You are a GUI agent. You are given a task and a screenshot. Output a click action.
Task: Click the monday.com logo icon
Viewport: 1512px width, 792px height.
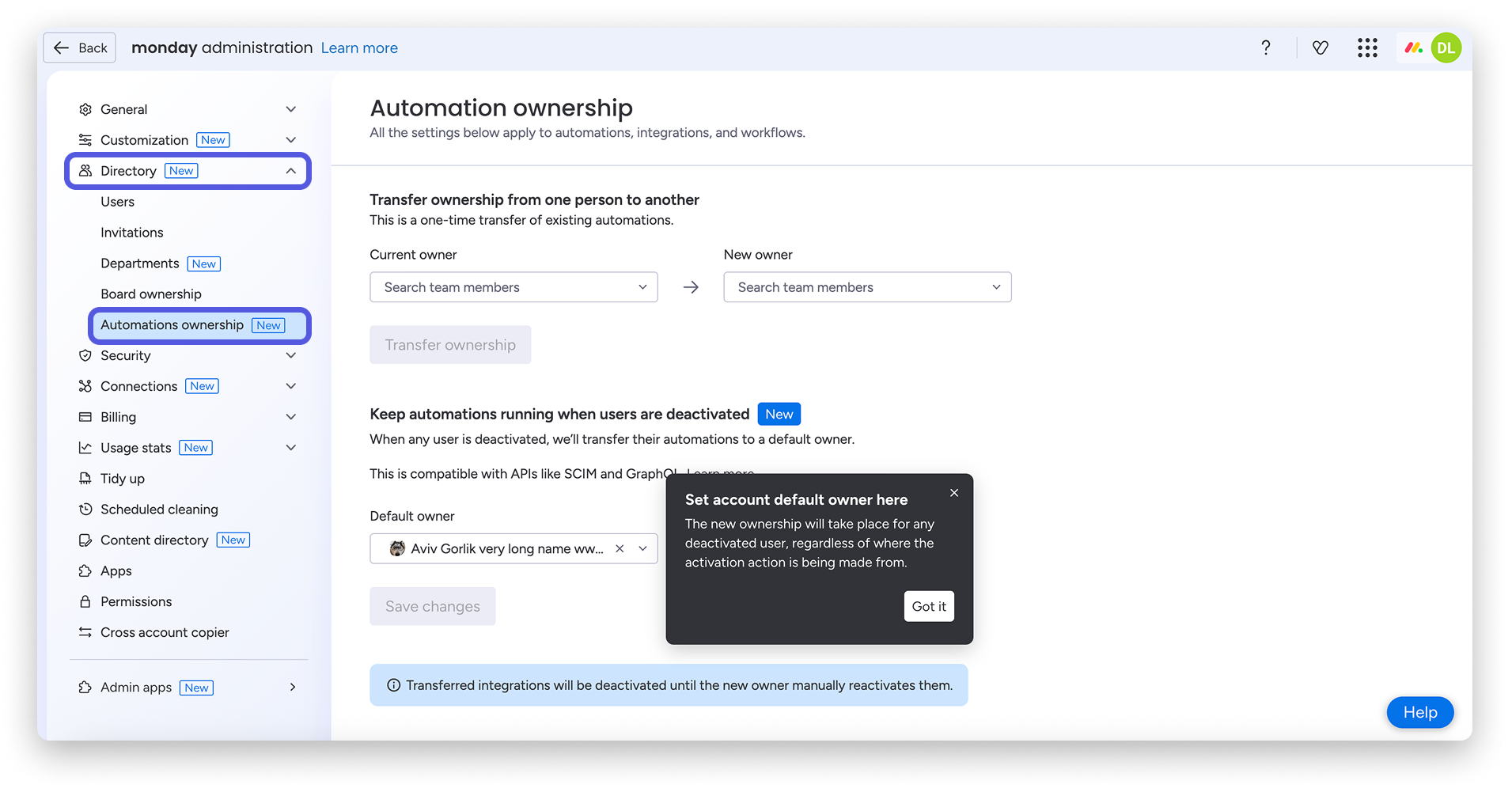click(x=1413, y=48)
